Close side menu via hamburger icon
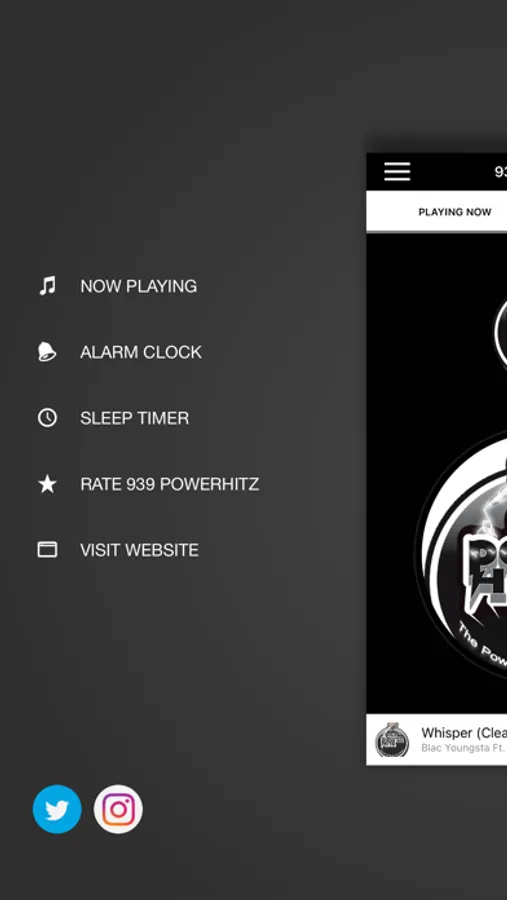The image size is (507, 900). pos(397,172)
